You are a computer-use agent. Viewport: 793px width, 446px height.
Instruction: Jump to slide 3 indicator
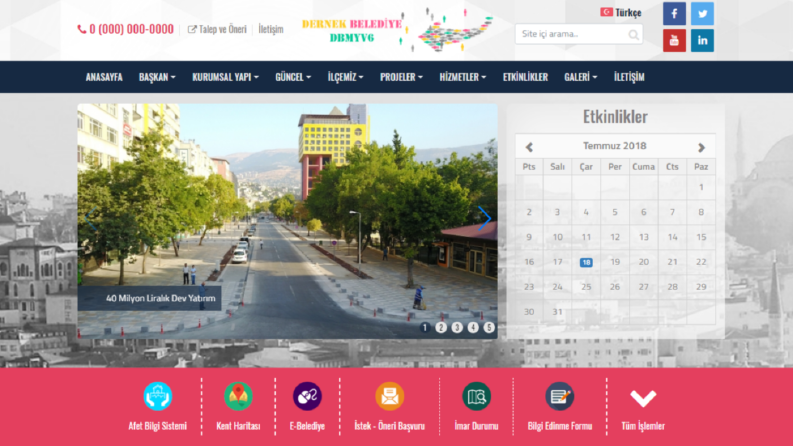click(457, 328)
